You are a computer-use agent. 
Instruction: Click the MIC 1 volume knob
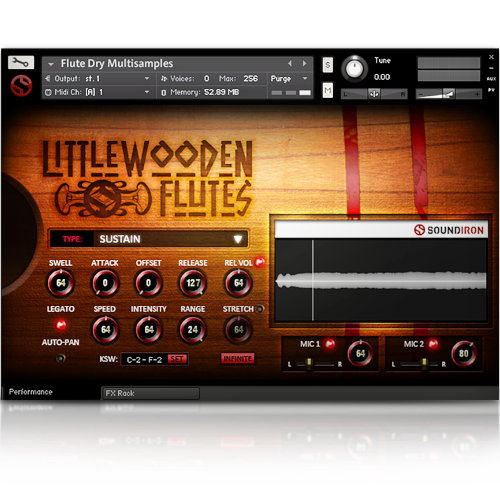(360, 353)
